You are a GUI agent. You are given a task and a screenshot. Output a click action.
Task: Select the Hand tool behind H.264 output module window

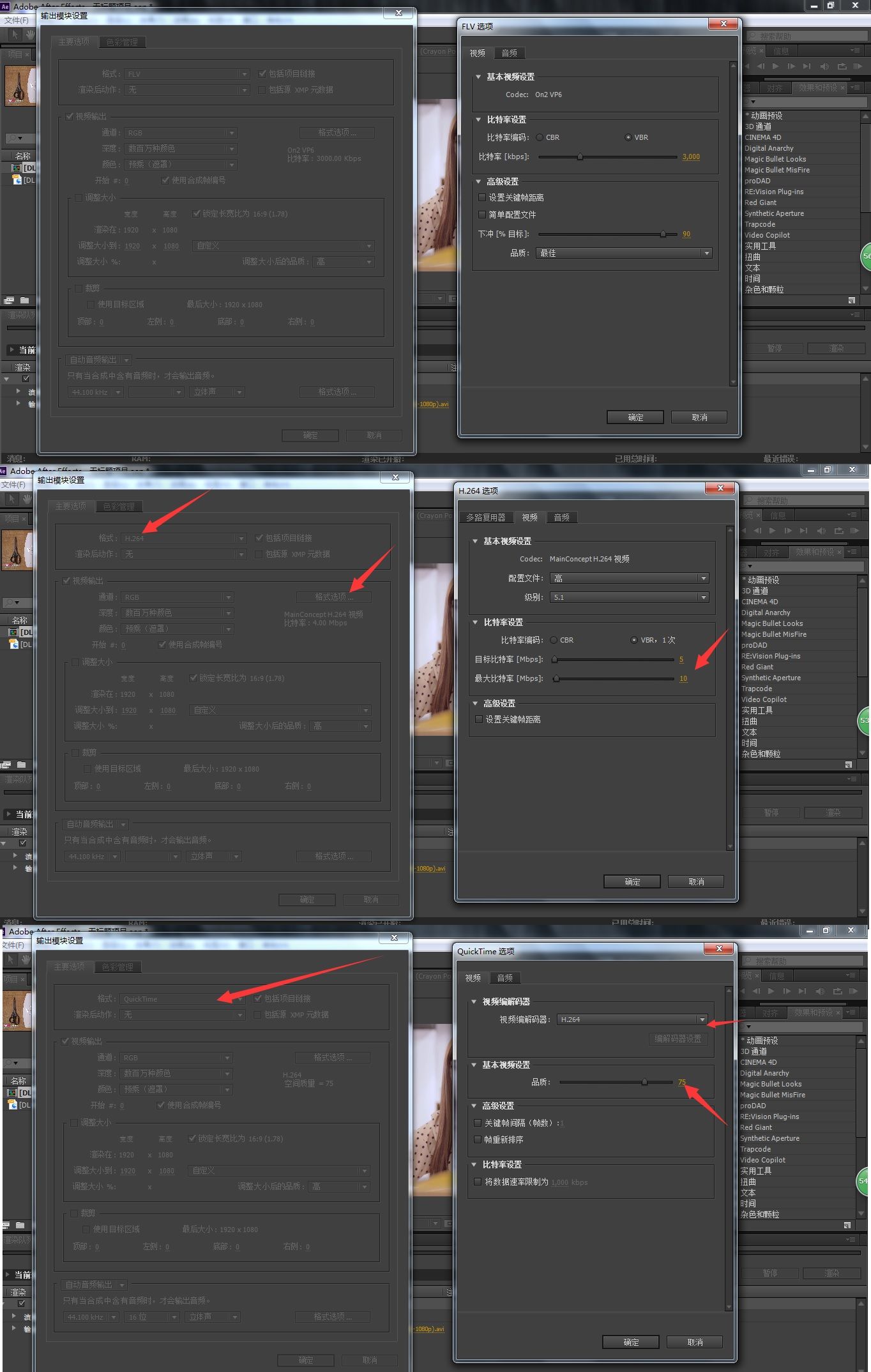coord(27,498)
